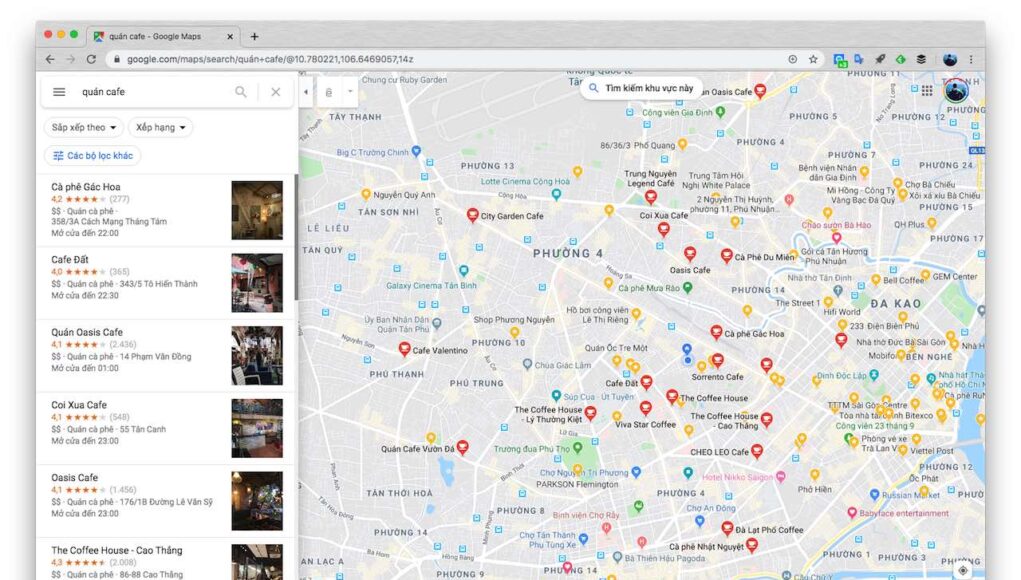This screenshot has width=1021, height=580.
Task: Open print dropdown arrow beside printer icon
Action: (x=350, y=91)
